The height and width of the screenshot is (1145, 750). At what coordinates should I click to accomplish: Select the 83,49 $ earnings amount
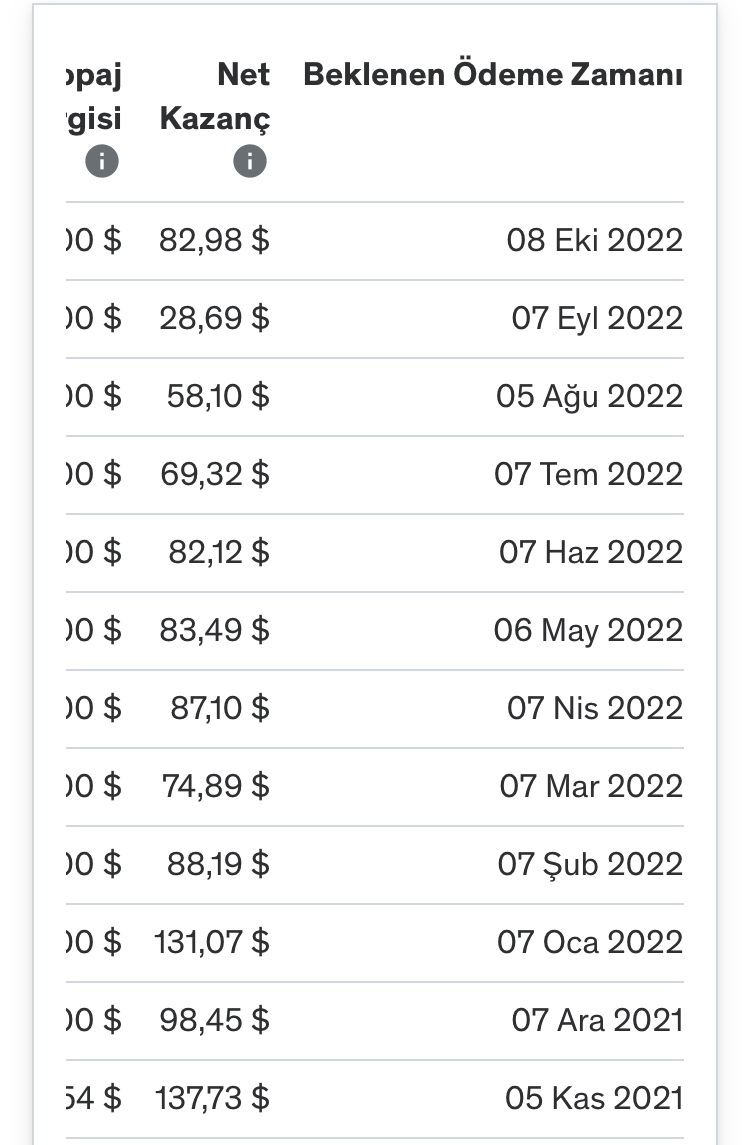point(215,630)
